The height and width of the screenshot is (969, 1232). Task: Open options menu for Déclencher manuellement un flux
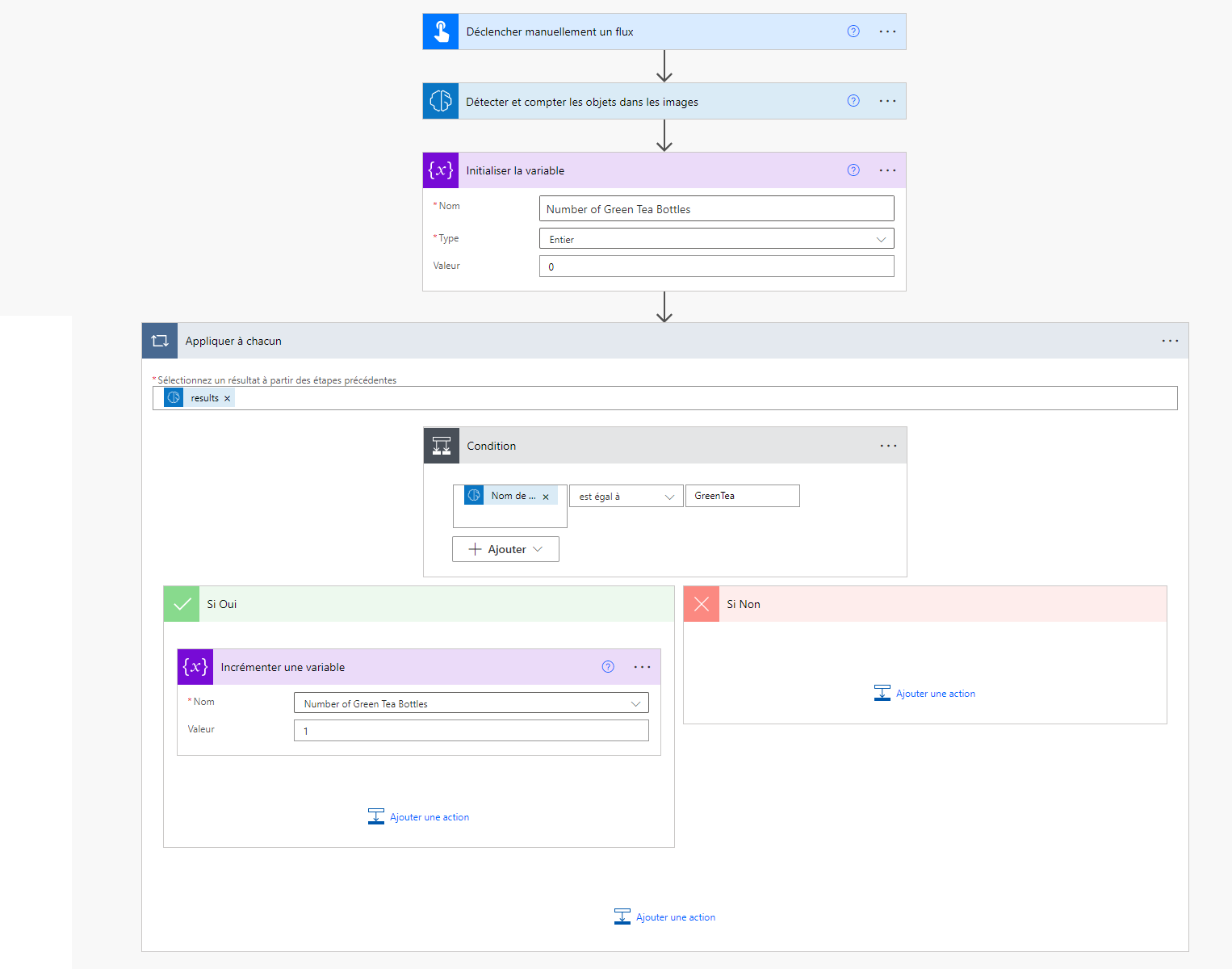(887, 31)
